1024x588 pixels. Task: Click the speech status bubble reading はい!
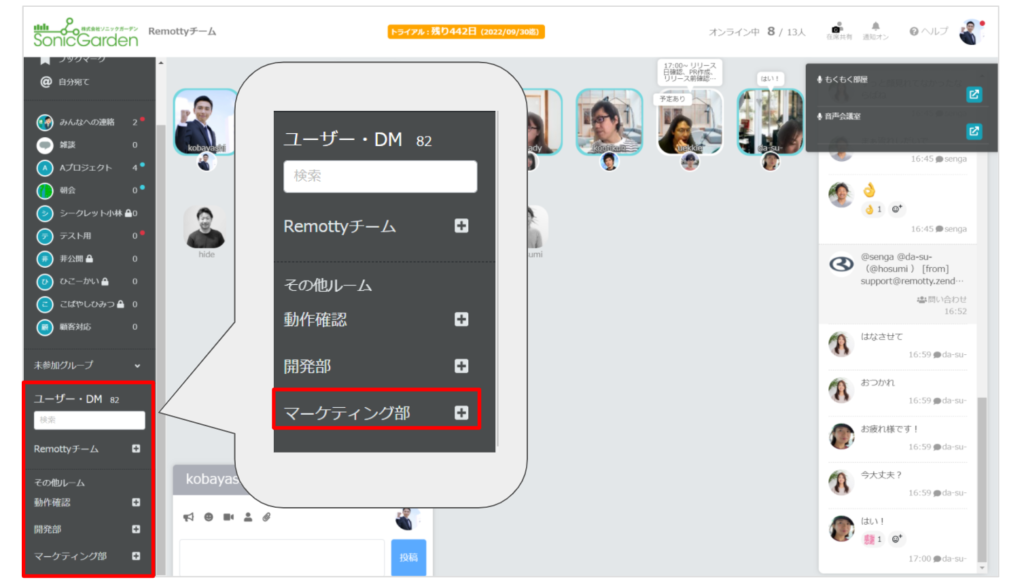click(x=770, y=78)
